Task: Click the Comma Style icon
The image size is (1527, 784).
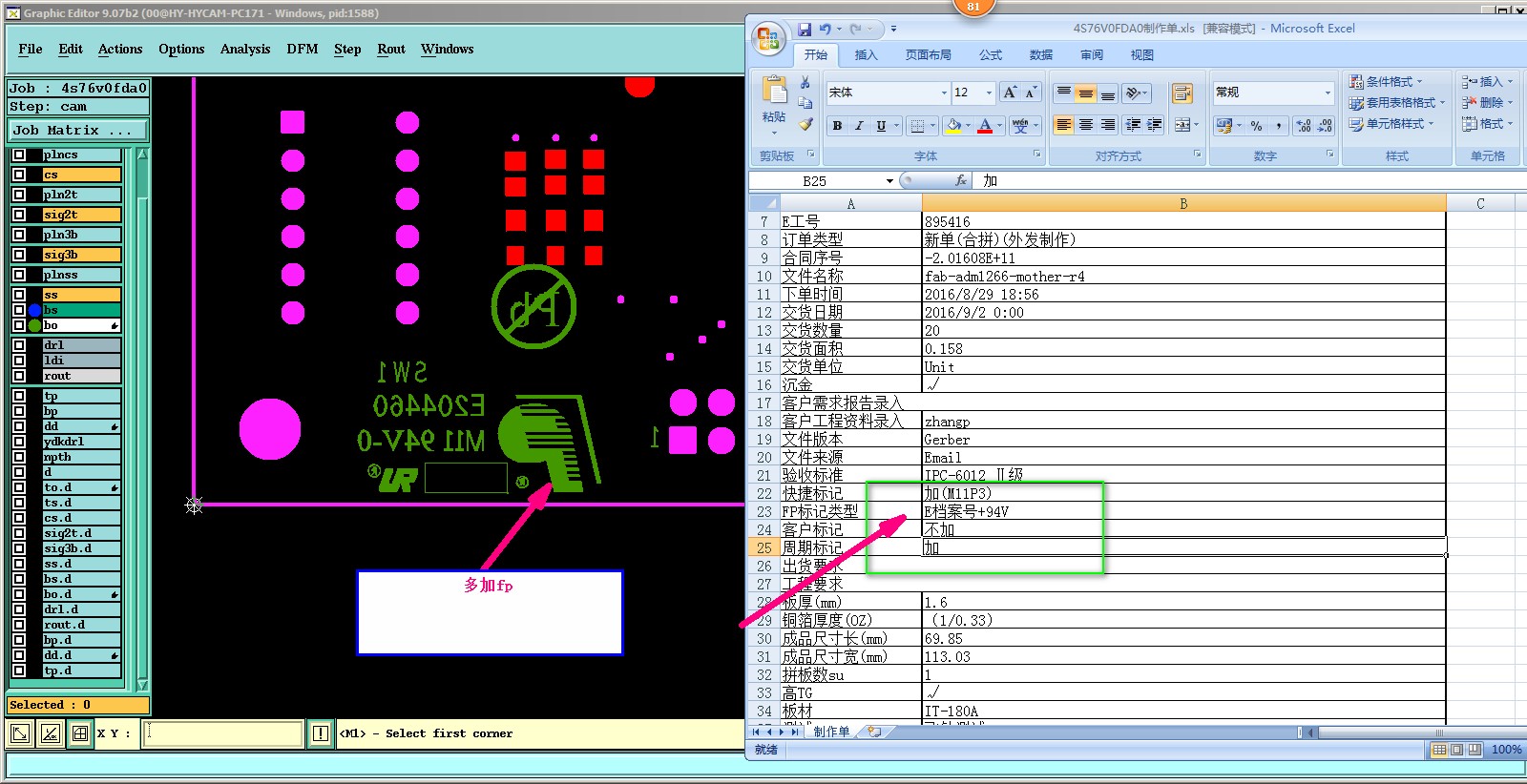Action: (x=1278, y=125)
